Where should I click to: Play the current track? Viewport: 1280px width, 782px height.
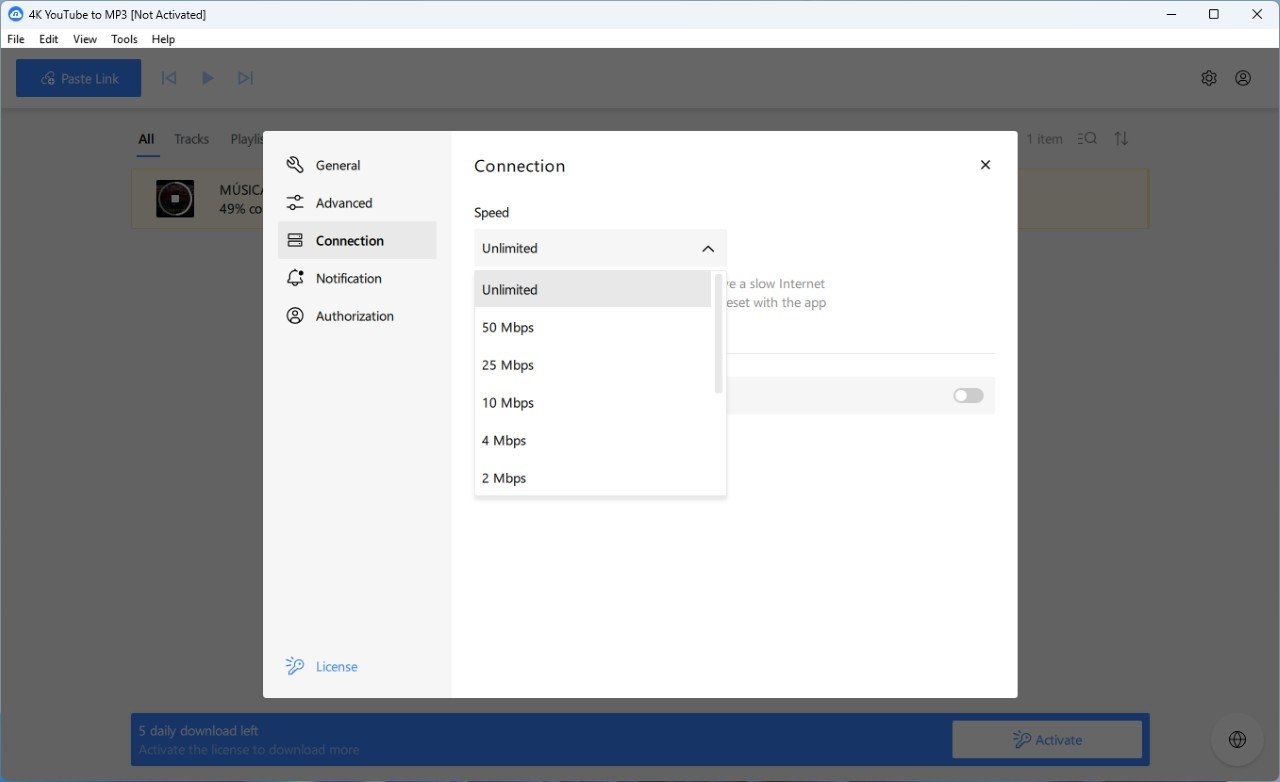[207, 78]
